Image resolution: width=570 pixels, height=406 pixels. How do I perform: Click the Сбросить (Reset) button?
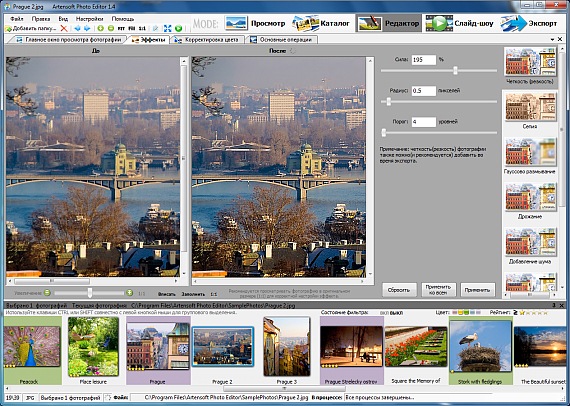click(399, 290)
